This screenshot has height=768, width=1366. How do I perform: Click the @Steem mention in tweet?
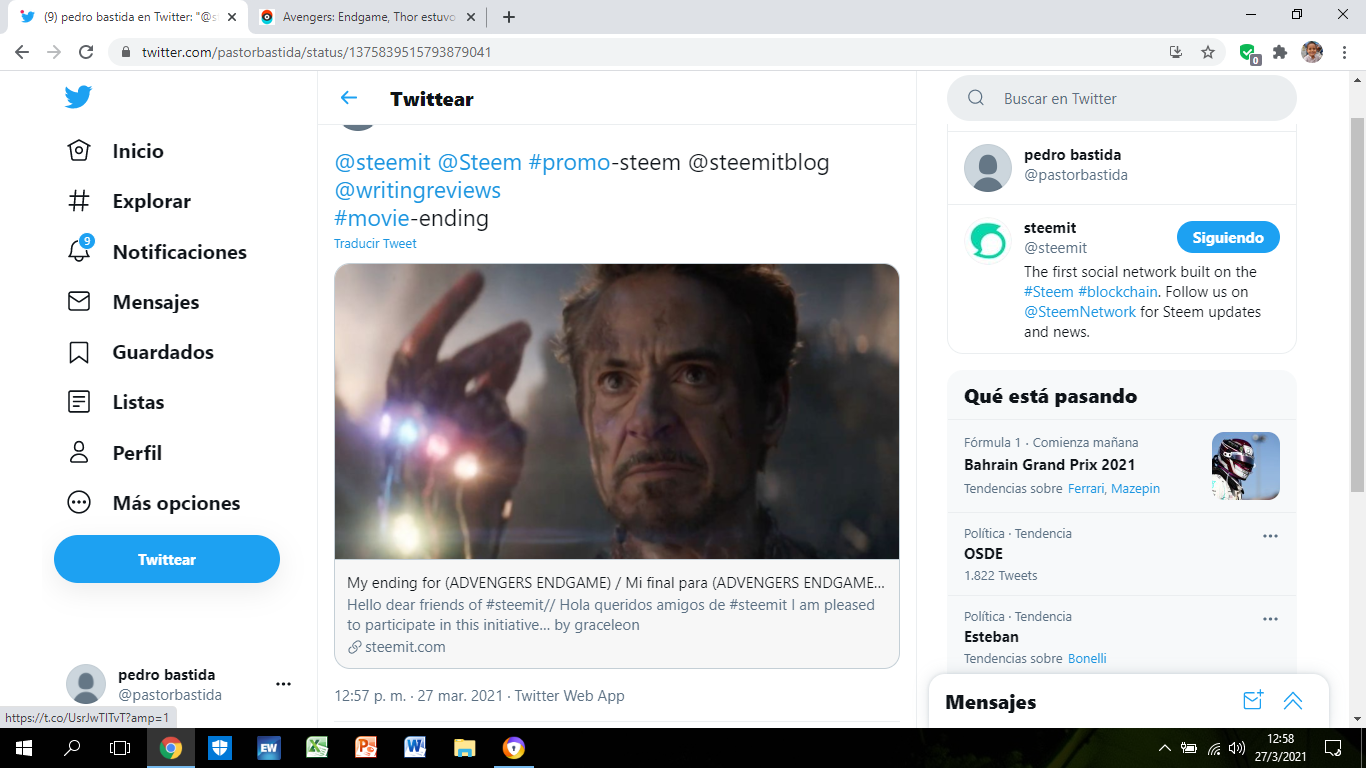tap(480, 162)
